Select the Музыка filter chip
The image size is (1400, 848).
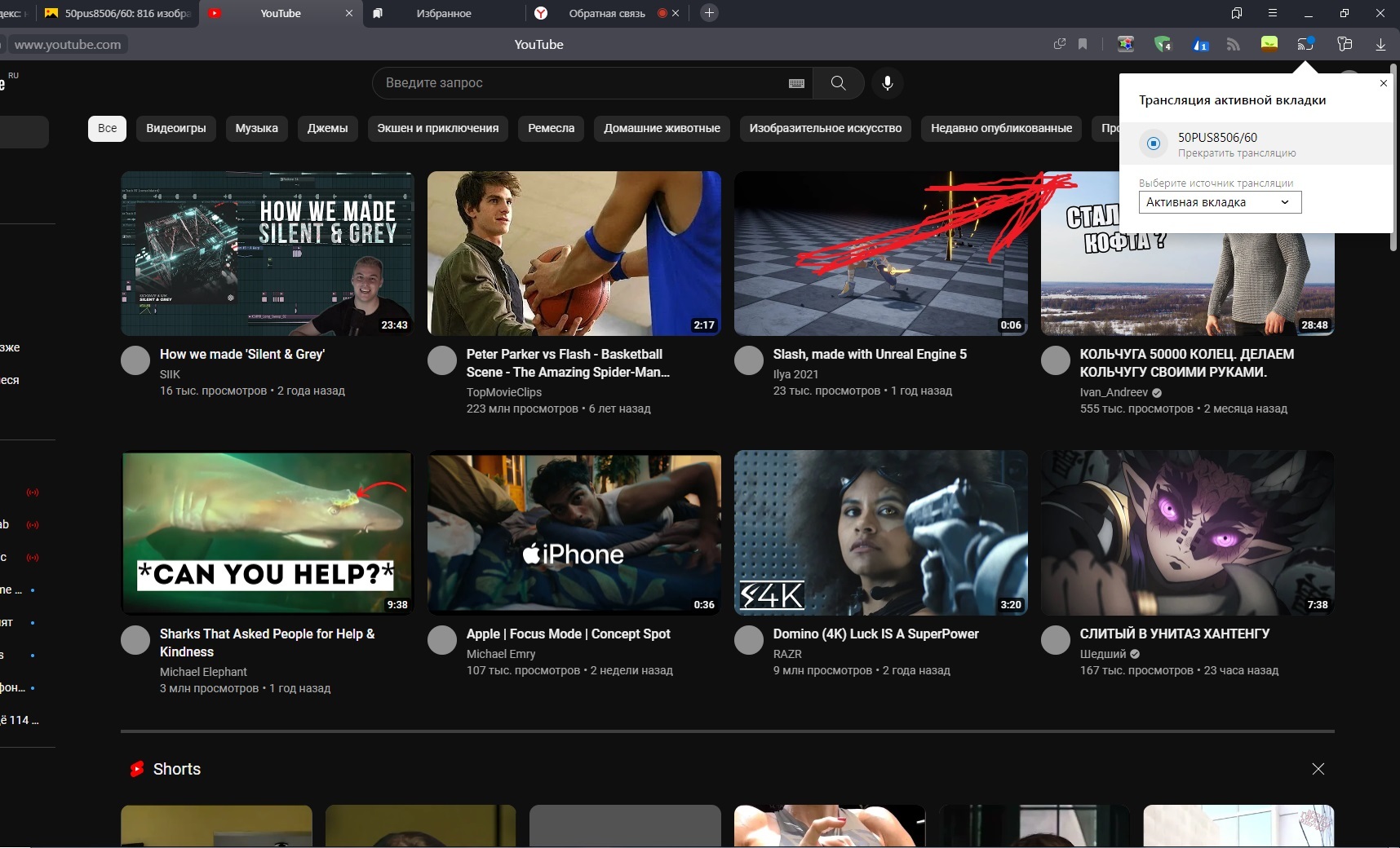257,128
